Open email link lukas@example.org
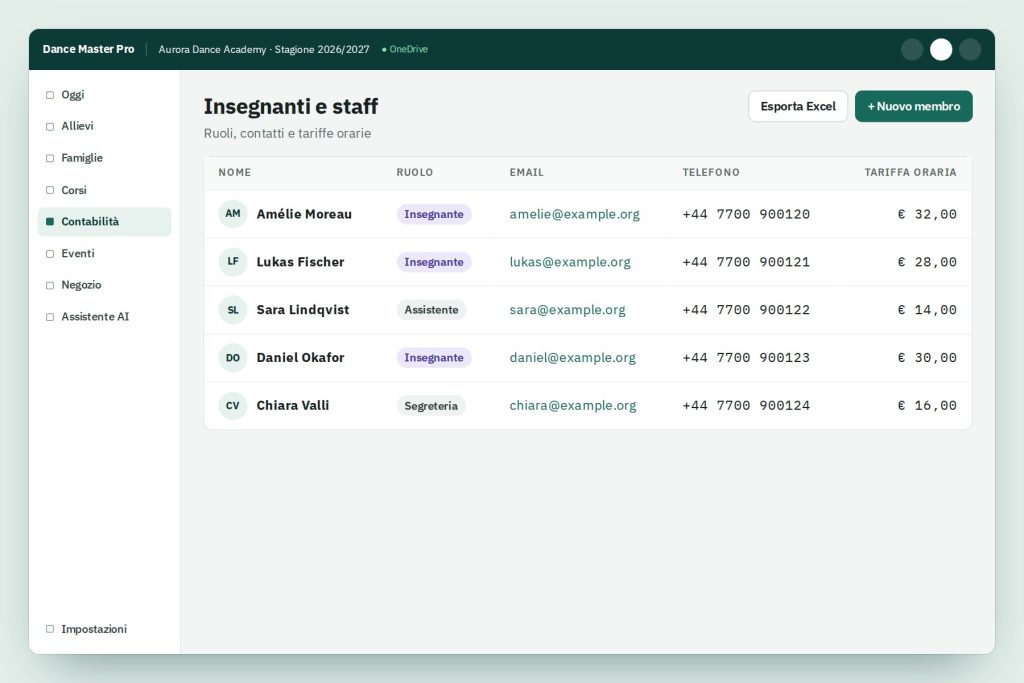Screen dimensions: 1024x683 pyautogui.click(x=570, y=262)
